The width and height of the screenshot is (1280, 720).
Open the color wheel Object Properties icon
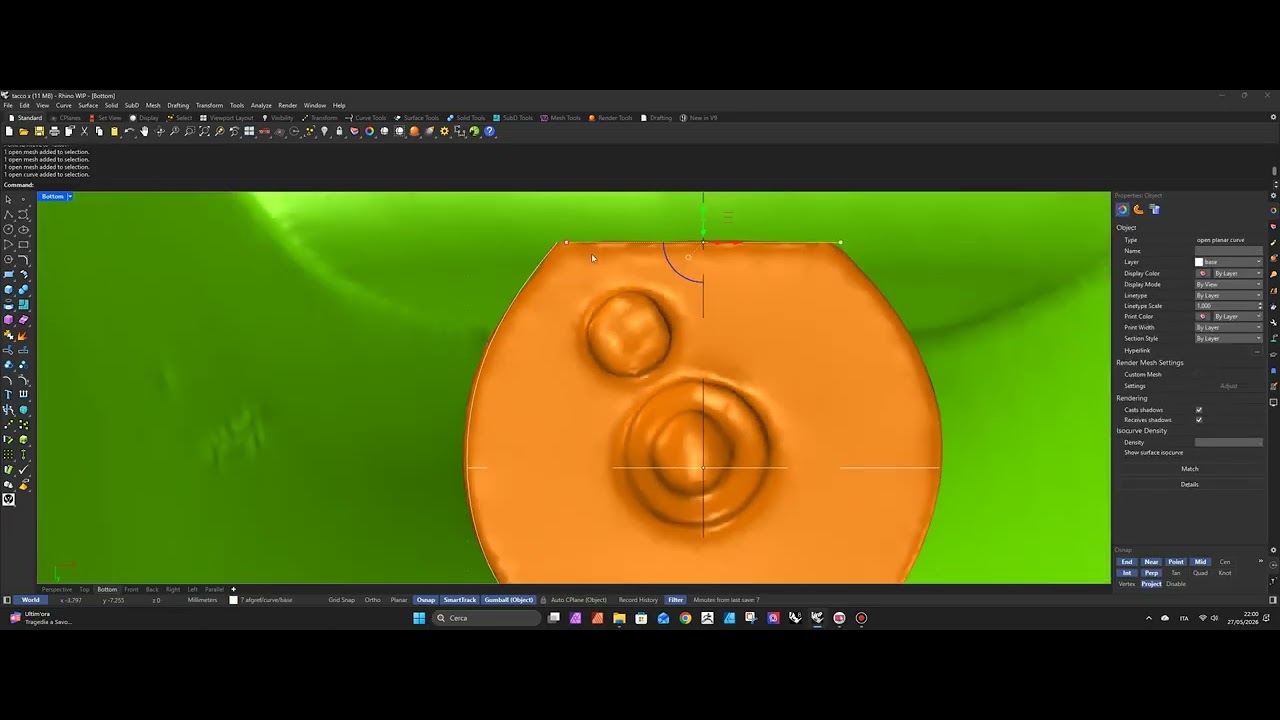pos(369,131)
